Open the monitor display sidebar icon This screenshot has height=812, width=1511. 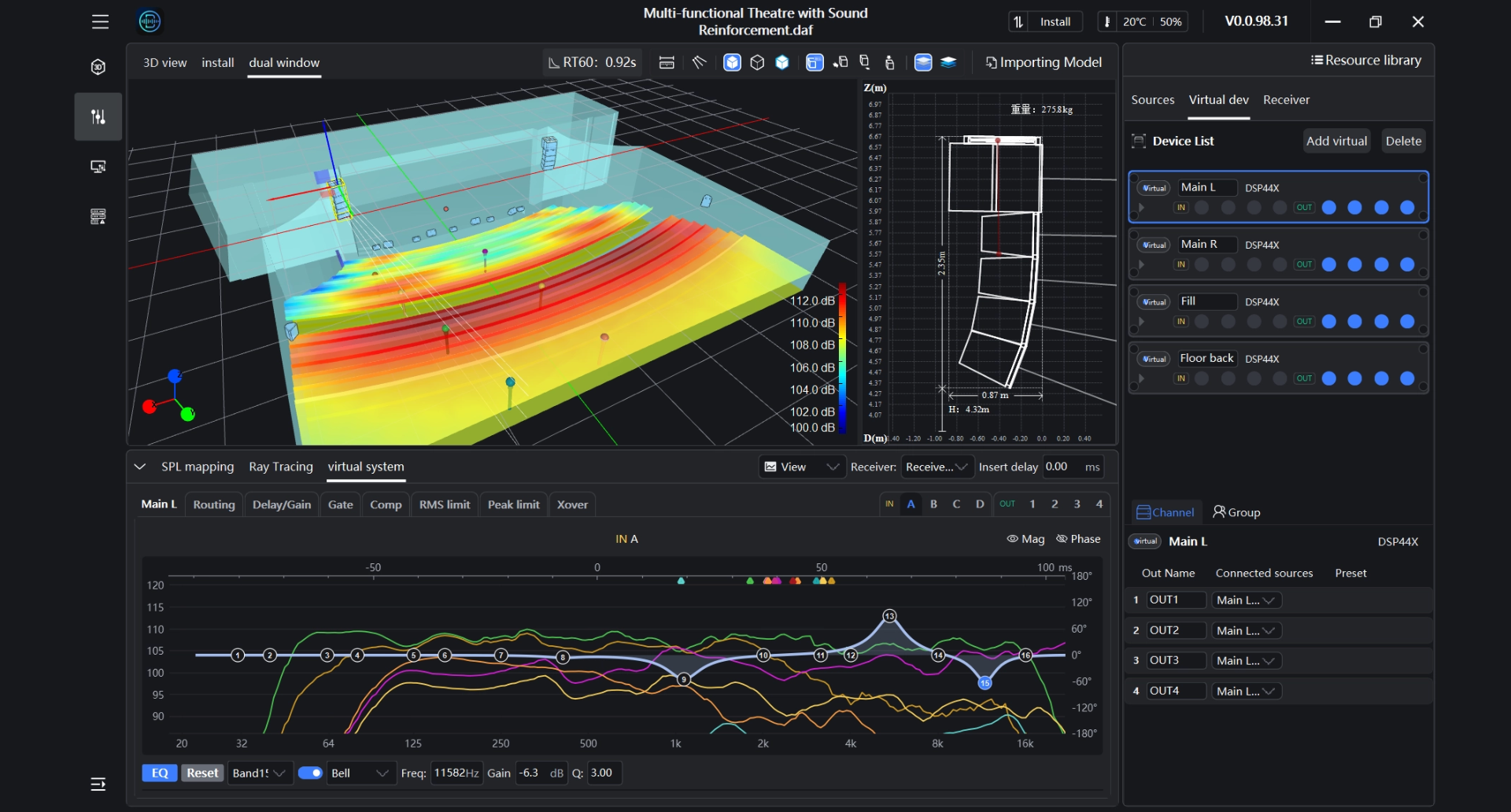(98, 167)
